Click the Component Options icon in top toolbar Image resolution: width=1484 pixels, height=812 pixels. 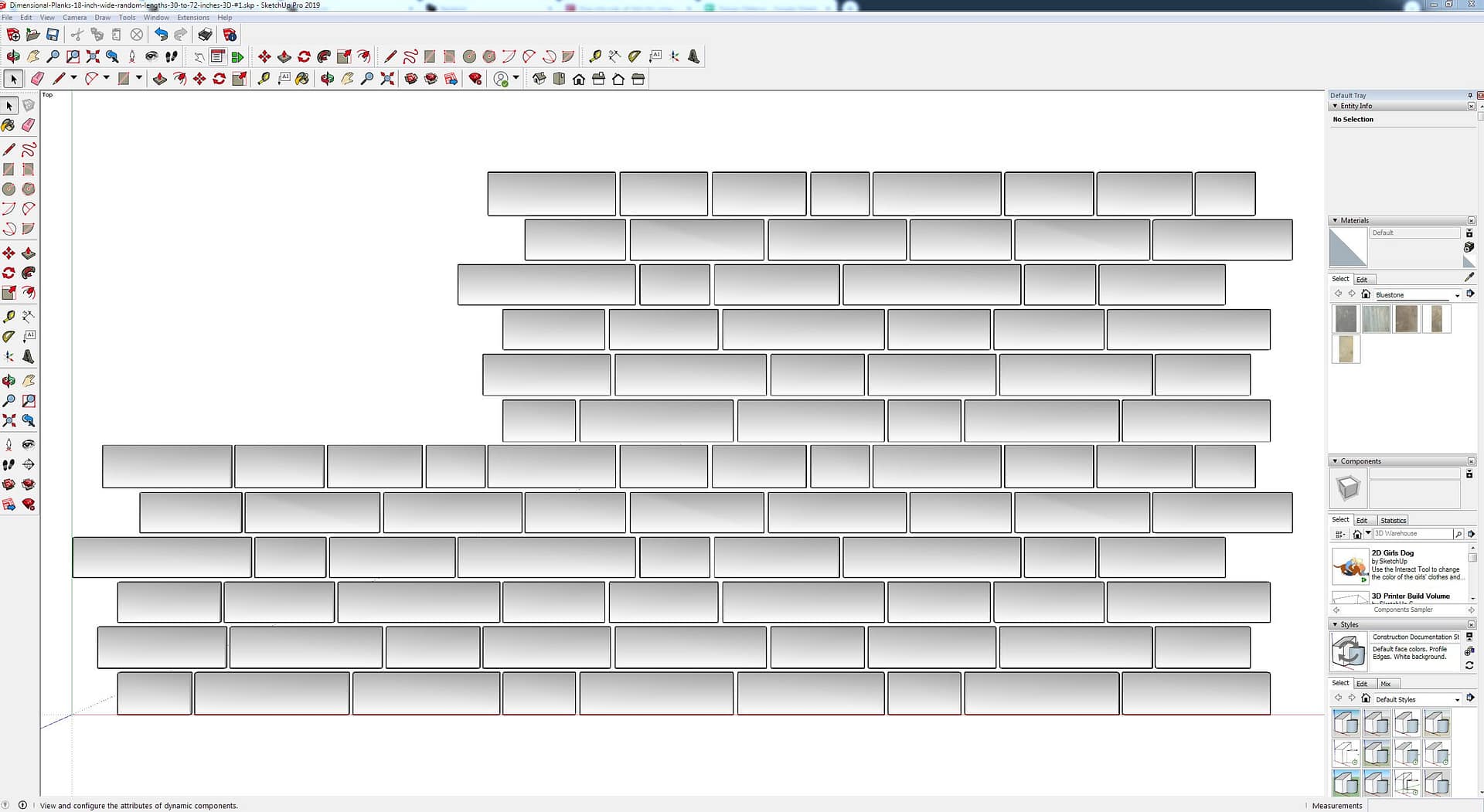pos(217,56)
